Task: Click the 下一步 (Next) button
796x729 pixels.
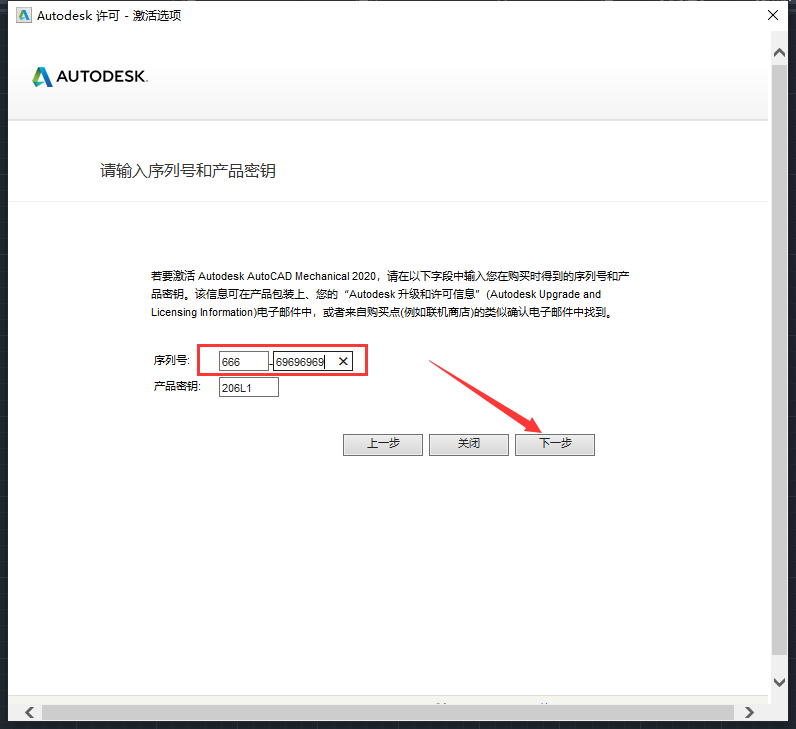Action: (x=555, y=444)
